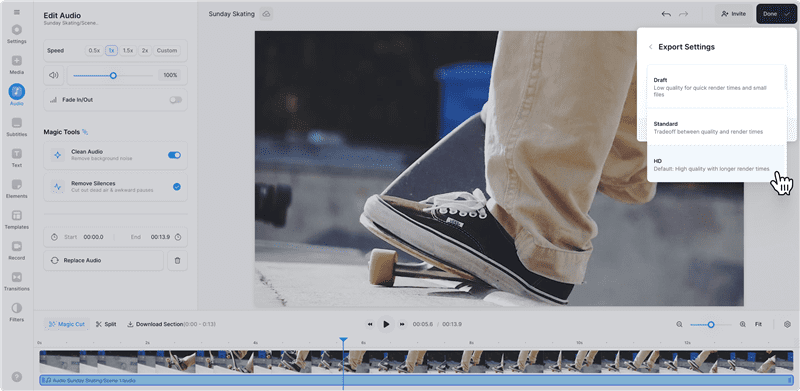Zoom out the timeline with the minus magnifier
Viewport: 800px width, 391px height.
tap(680, 324)
